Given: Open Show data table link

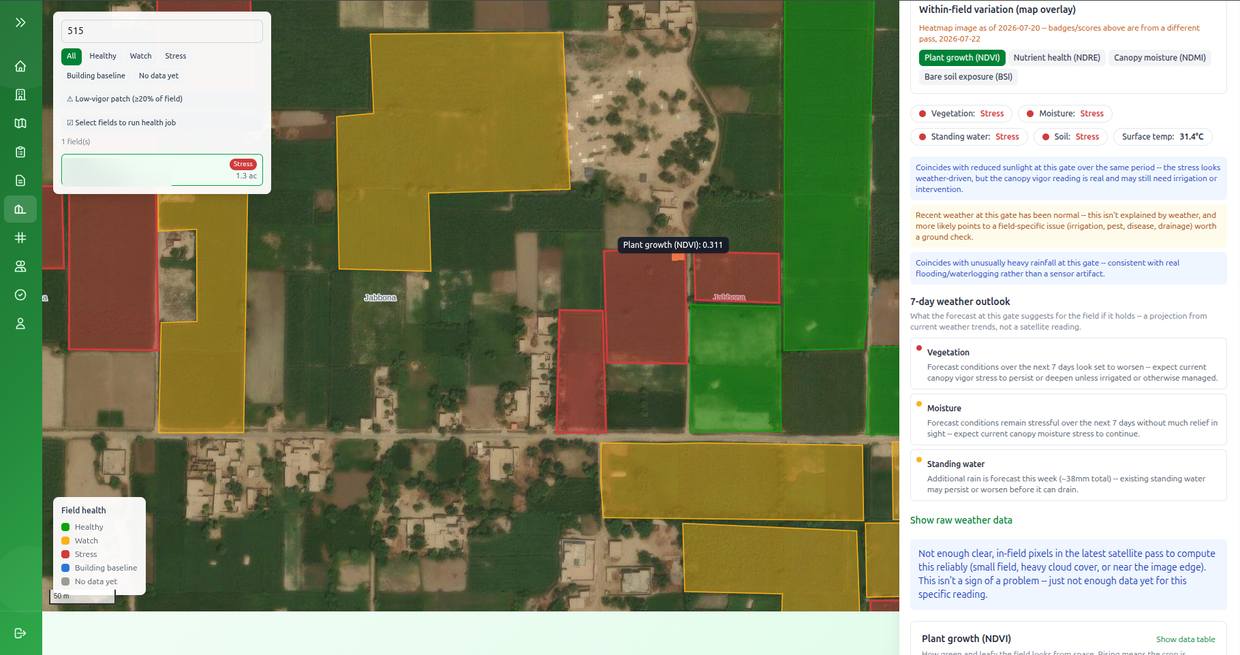Looking at the screenshot, I should click(x=1186, y=639).
